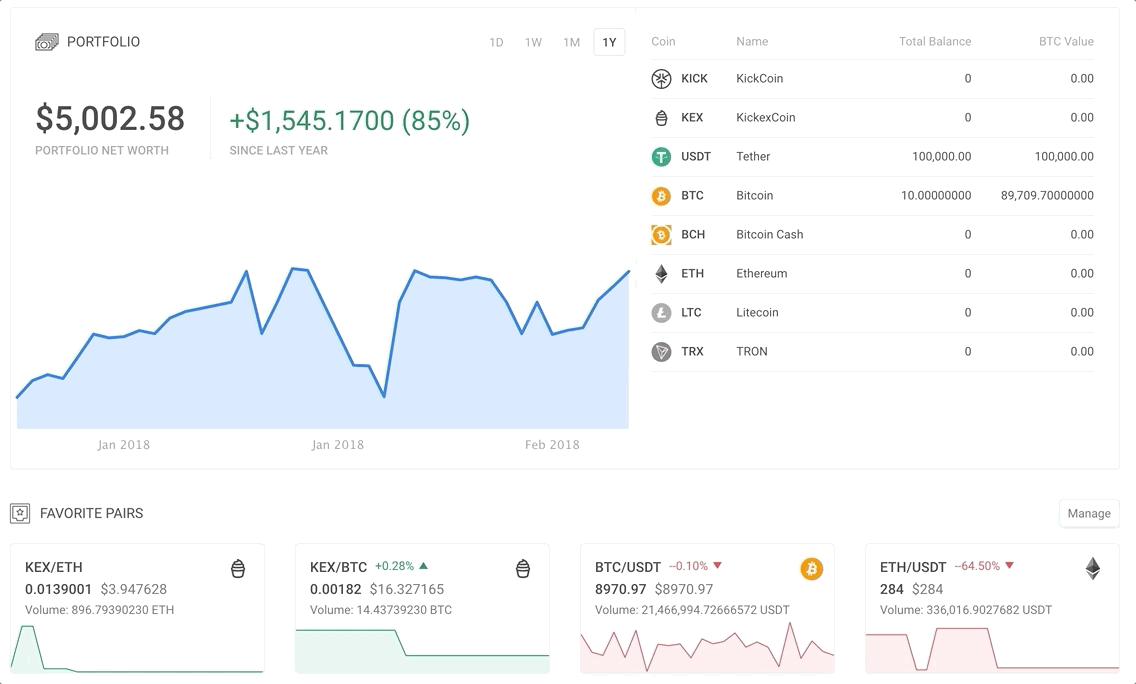This screenshot has height=684, width=1136.
Task: Click price 8970.97 on BTC/USDT card
Action: click(620, 589)
